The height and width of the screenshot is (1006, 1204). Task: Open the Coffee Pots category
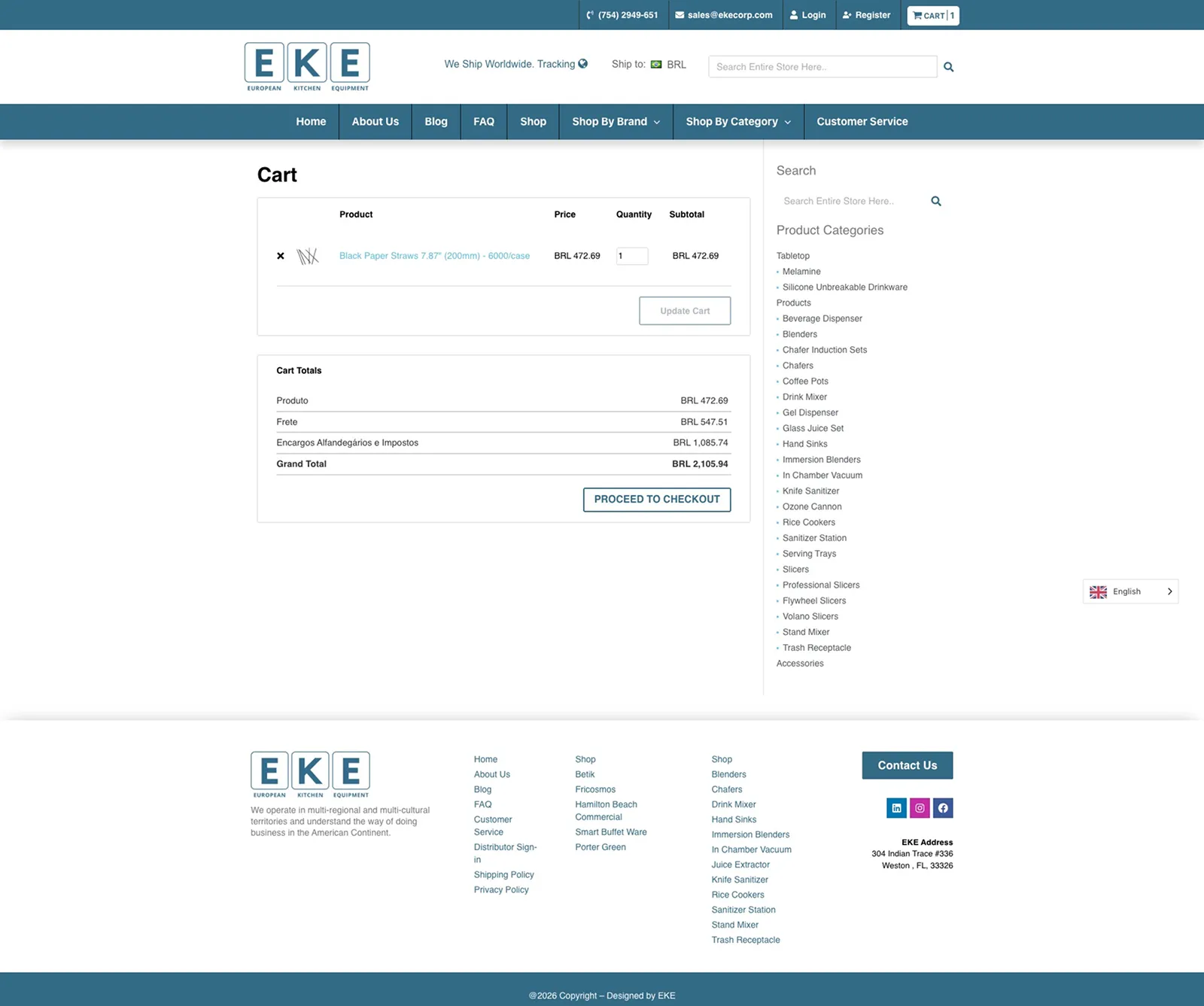[x=805, y=381]
